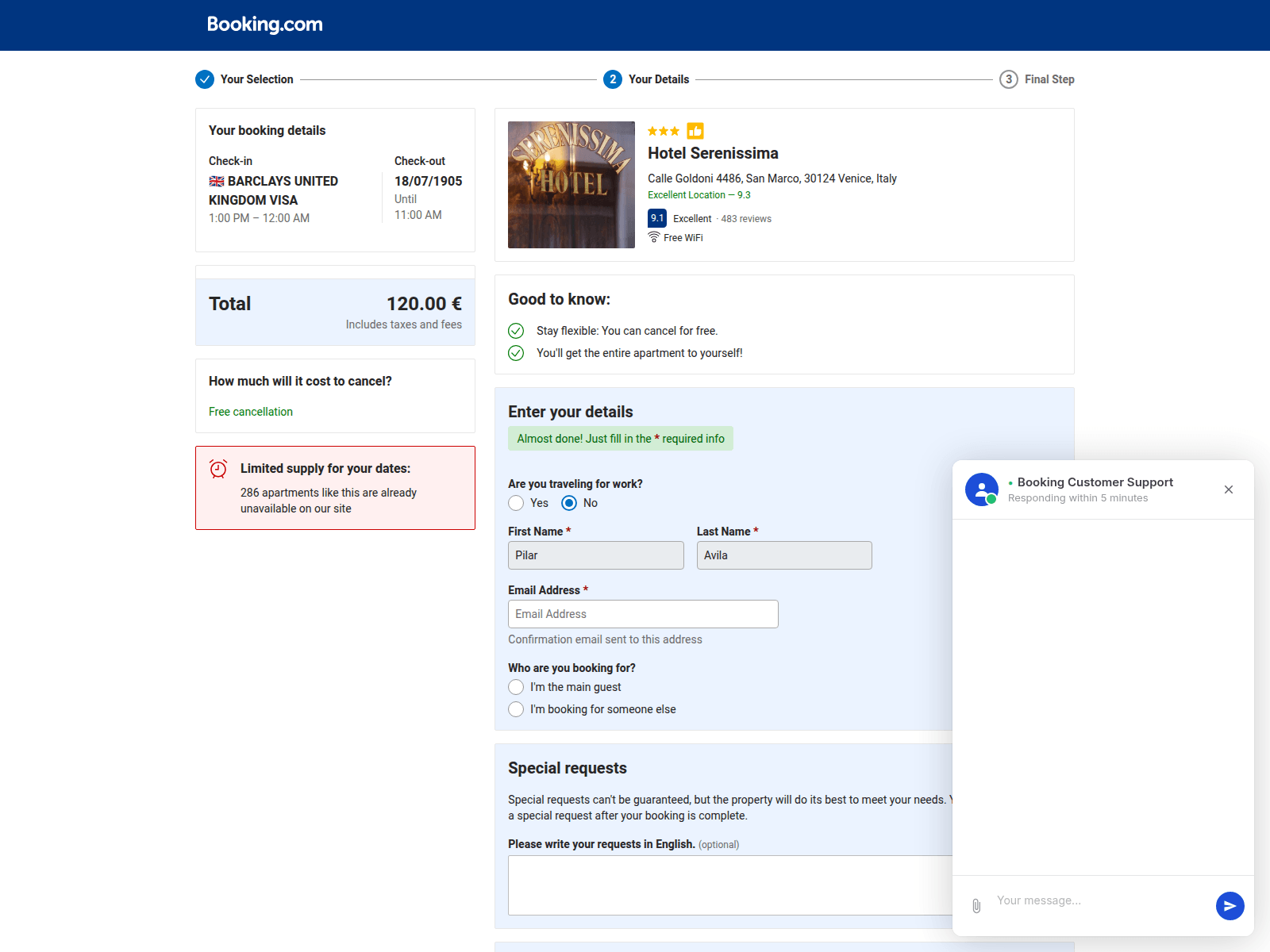Click the 483 reviews text
This screenshot has height=952, width=1270.
tap(746, 219)
